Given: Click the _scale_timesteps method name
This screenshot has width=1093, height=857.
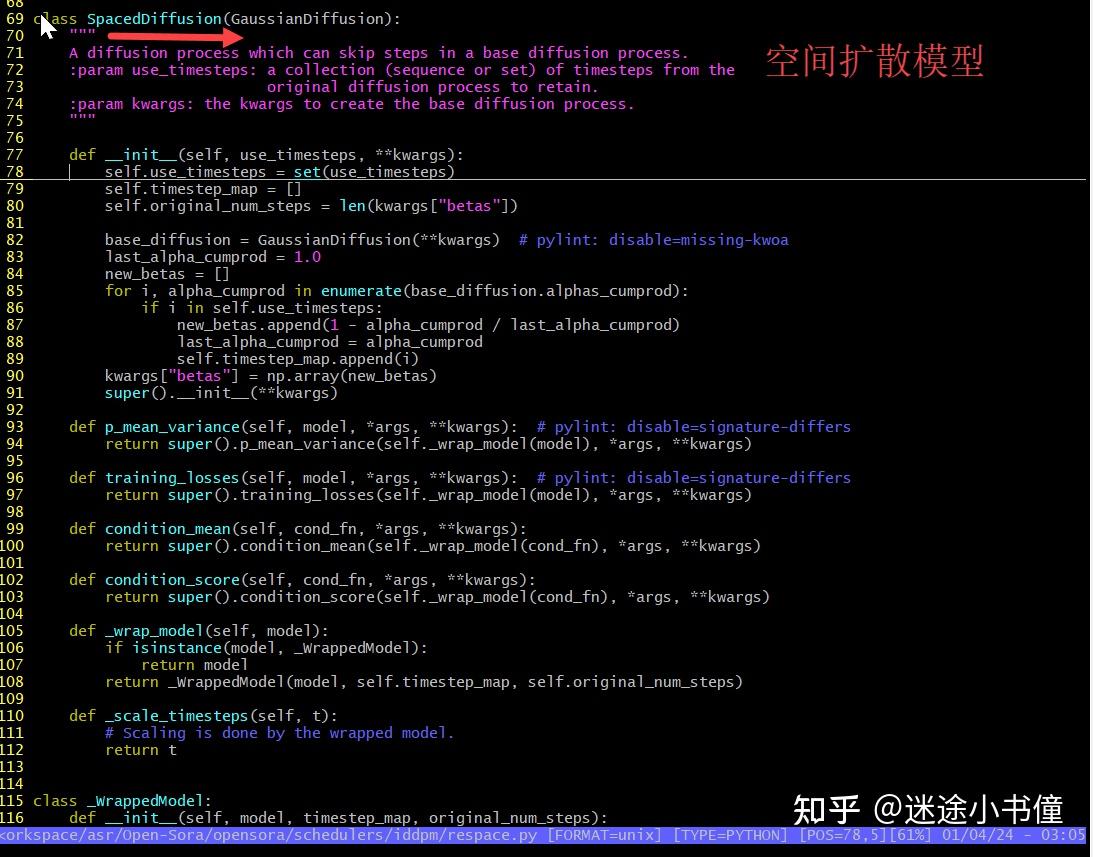Looking at the screenshot, I should [176, 715].
